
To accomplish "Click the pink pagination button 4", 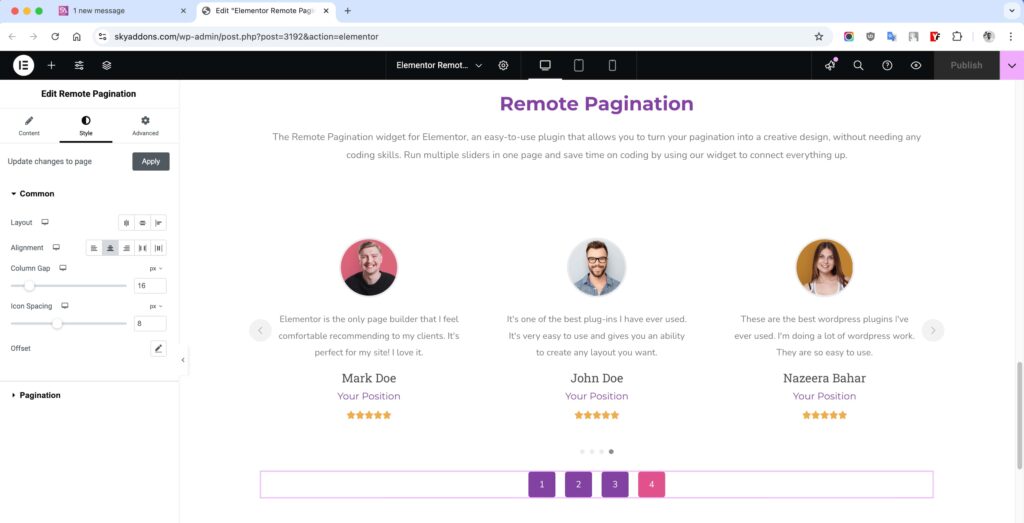I will coord(652,484).
